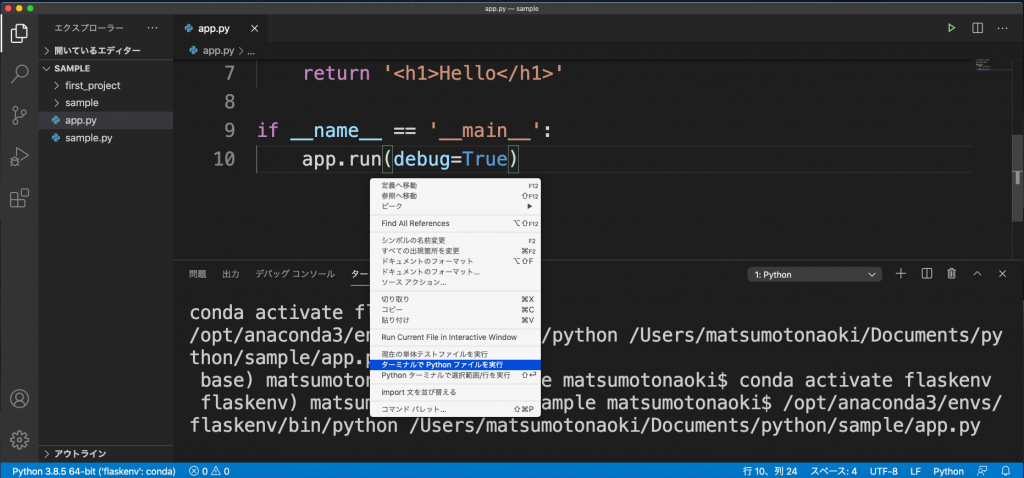Screen dimensions: 1024x478
Task: Open the Extensions view
Action: click(x=19, y=198)
